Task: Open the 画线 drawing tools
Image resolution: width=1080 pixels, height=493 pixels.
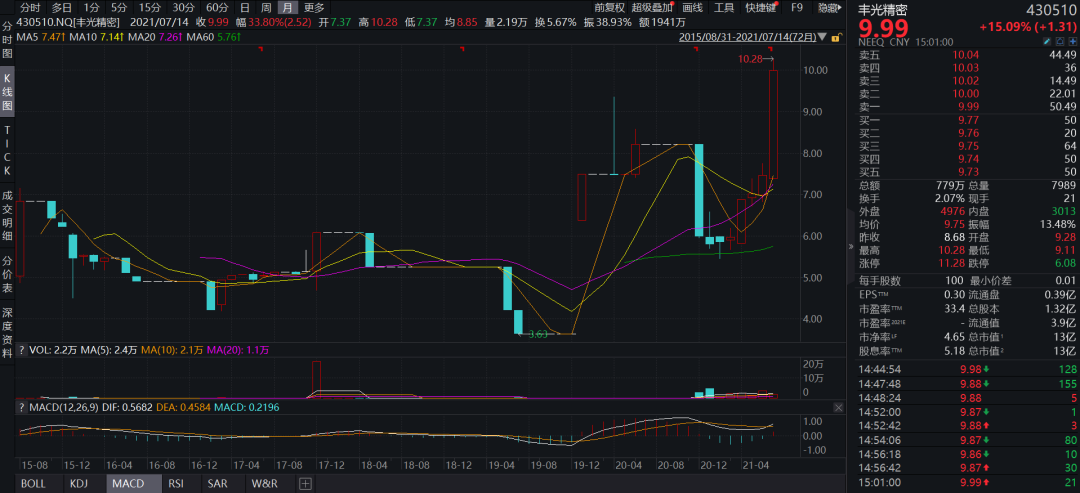Action: (692, 7)
